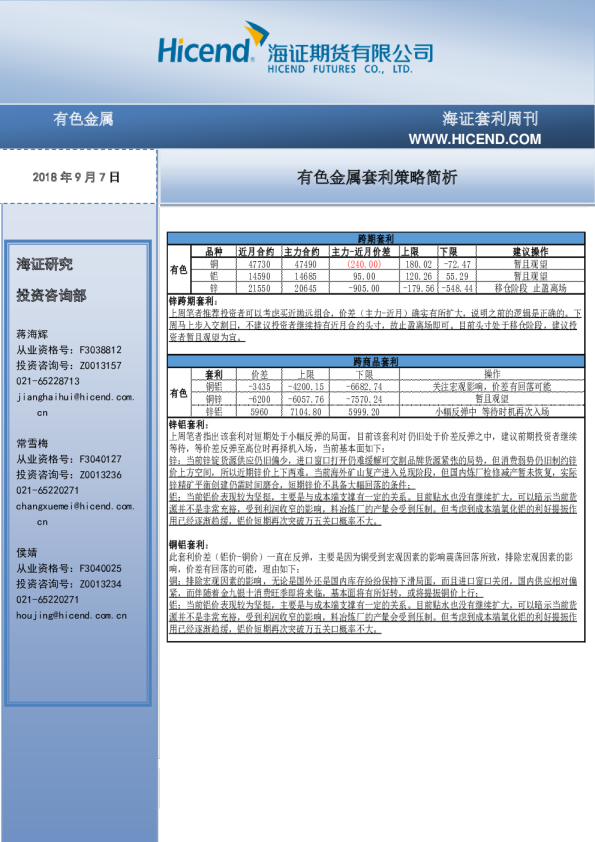Select the zinc main contract value 20645
This screenshot has height=842, width=595.
coord(305,288)
